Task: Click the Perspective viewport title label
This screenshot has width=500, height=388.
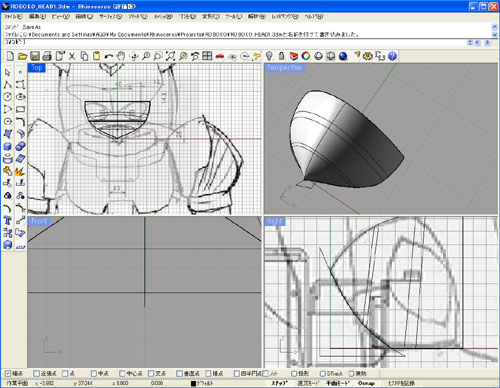Action: pyautogui.click(x=284, y=68)
